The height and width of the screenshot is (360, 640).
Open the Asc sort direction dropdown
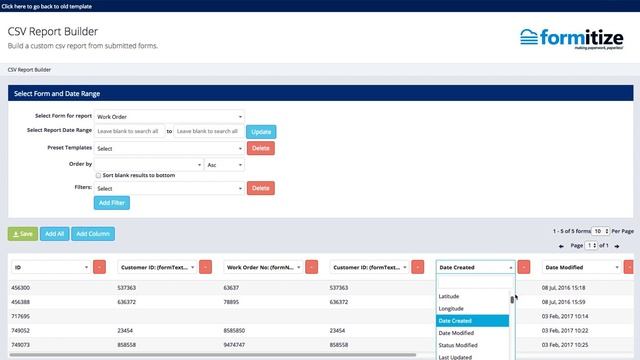pyautogui.click(x=224, y=165)
